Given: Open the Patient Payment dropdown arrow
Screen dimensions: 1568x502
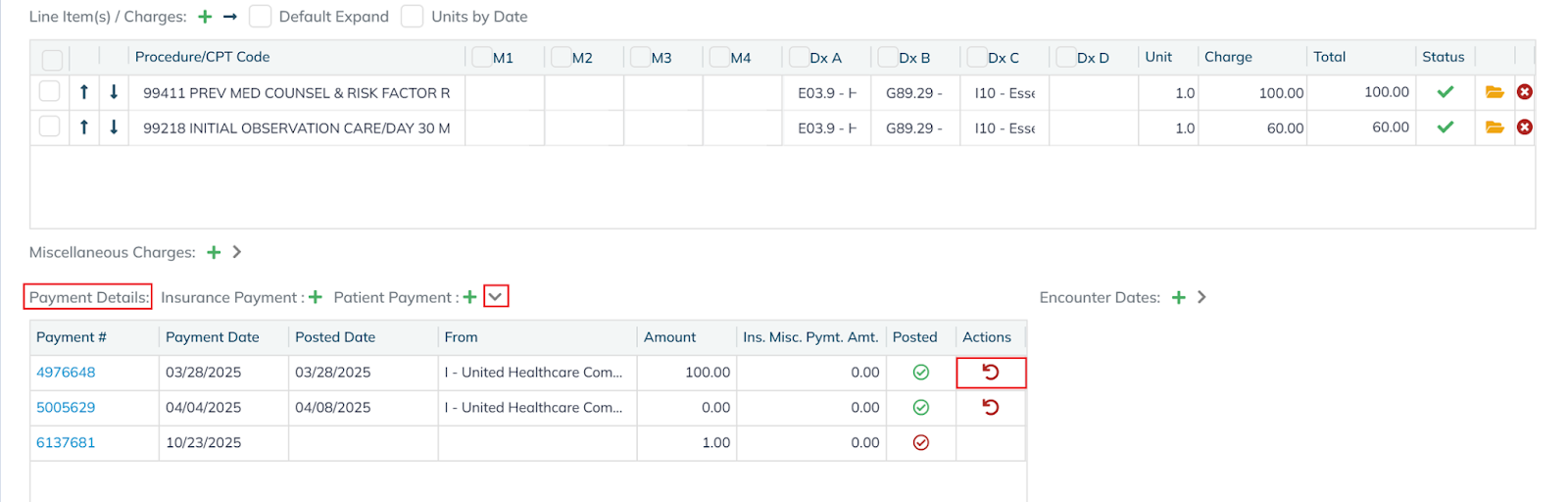Looking at the screenshot, I should click(x=496, y=297).
